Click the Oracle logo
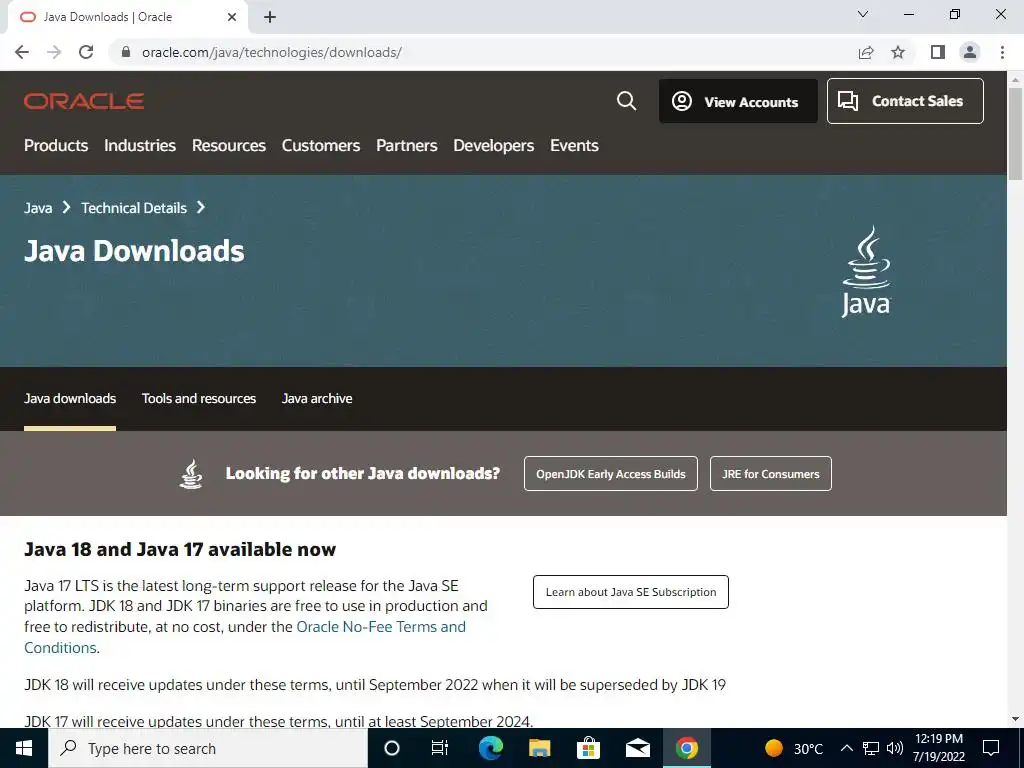The width and height of the screenshot is (1024, 768). [x=84, y=101]
